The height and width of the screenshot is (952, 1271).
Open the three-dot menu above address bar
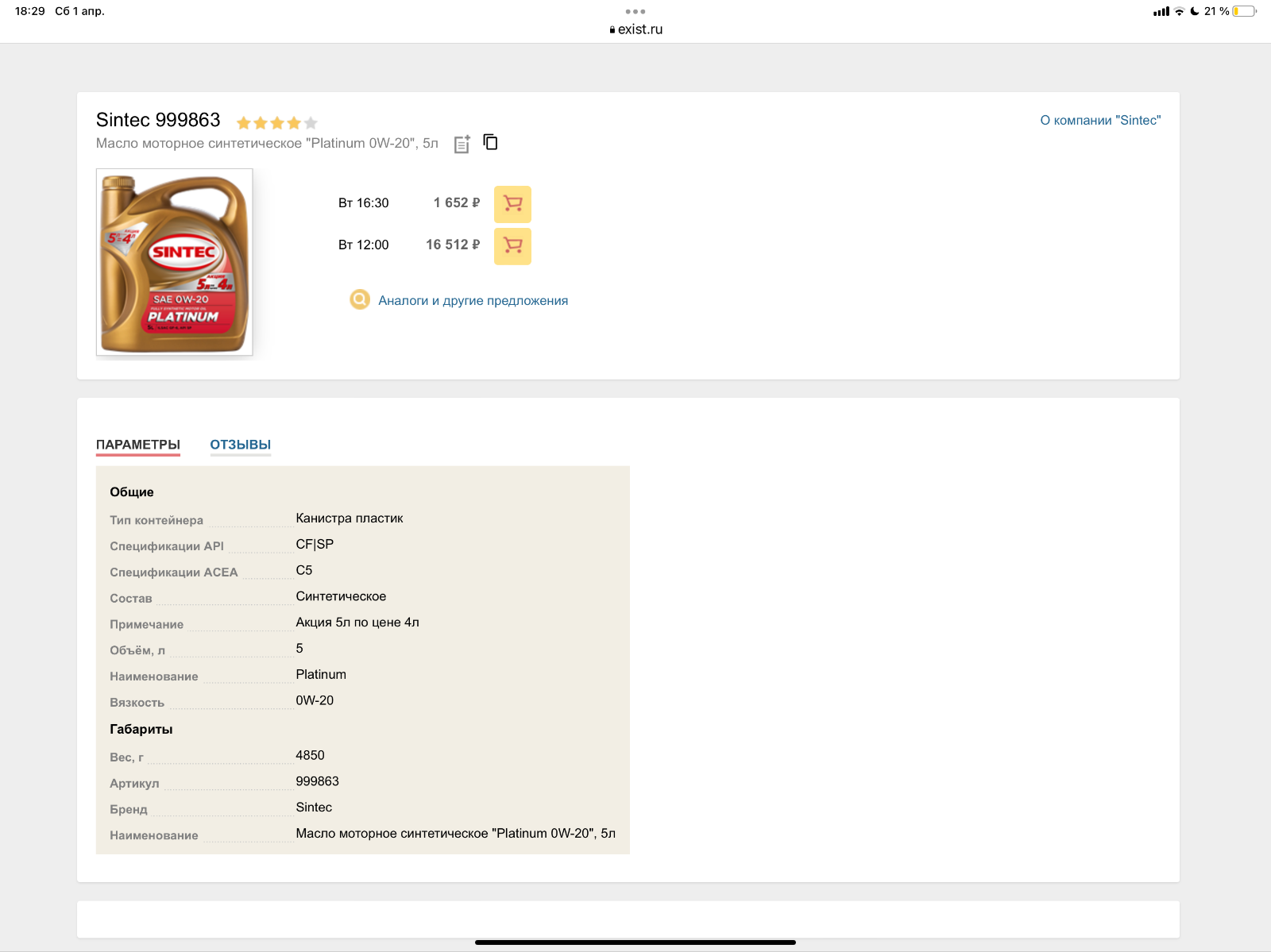pos(635,11)
